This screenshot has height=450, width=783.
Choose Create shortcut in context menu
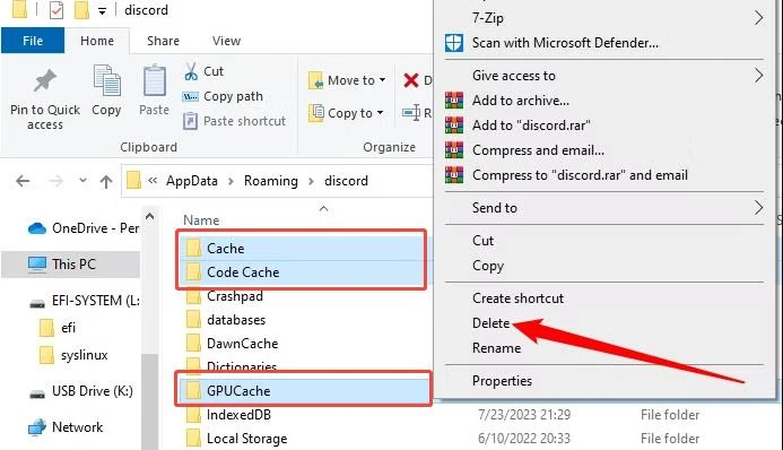(604, 298)
